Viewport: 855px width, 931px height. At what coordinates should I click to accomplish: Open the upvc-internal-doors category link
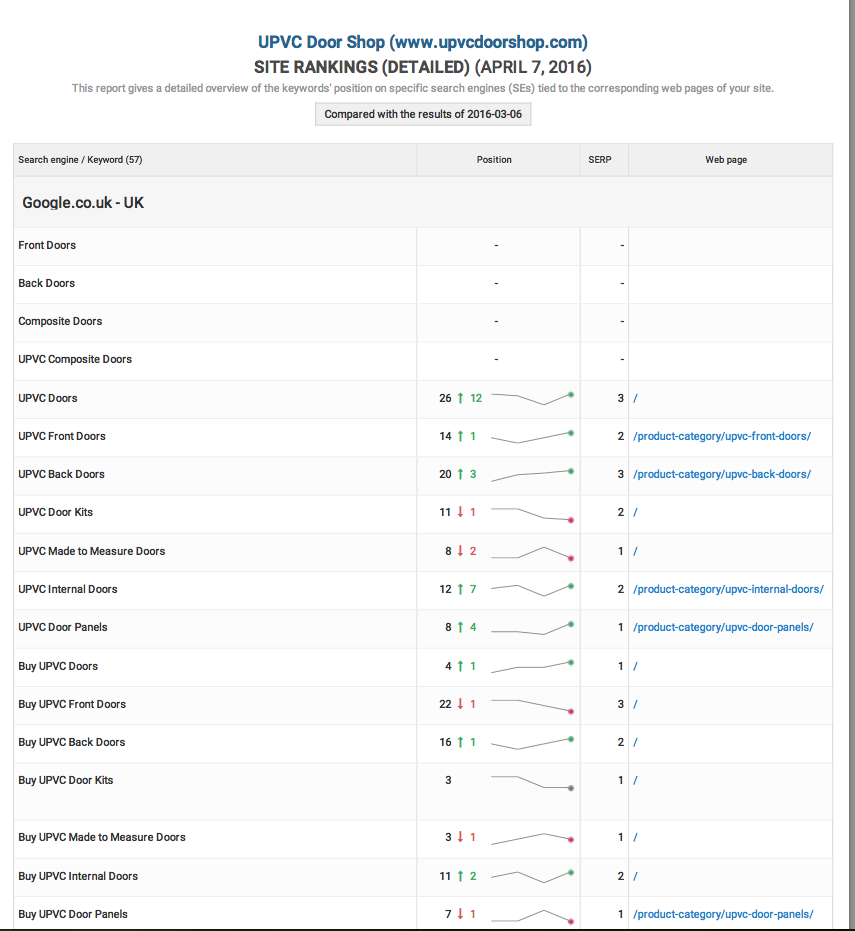click(729, 590)
